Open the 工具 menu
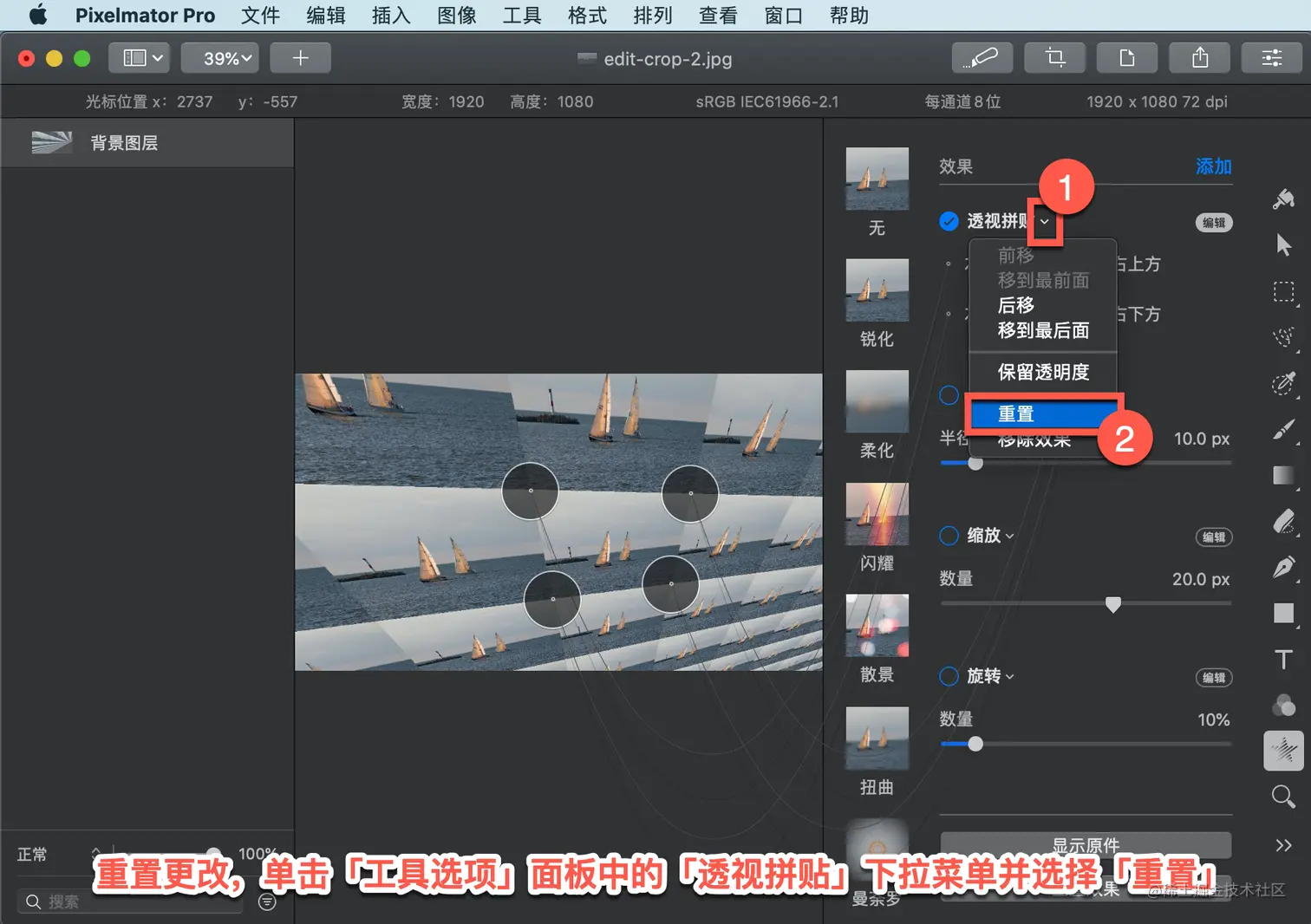 point(522,16)
